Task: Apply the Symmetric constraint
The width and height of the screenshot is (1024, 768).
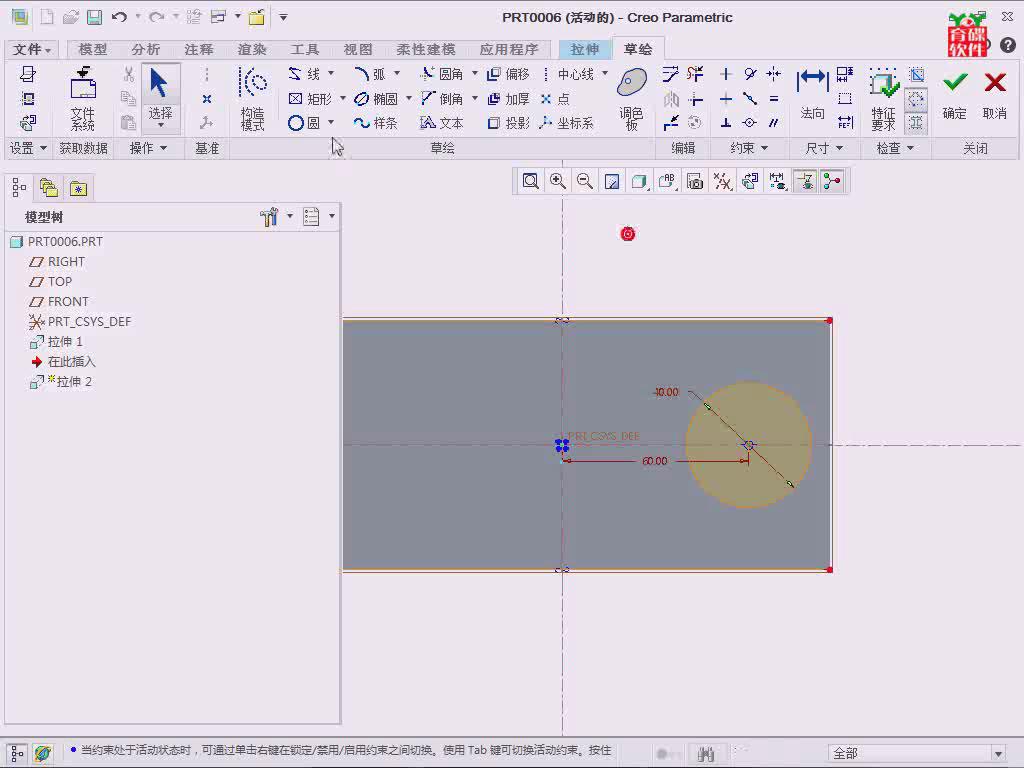Action: tap(773, 74)
